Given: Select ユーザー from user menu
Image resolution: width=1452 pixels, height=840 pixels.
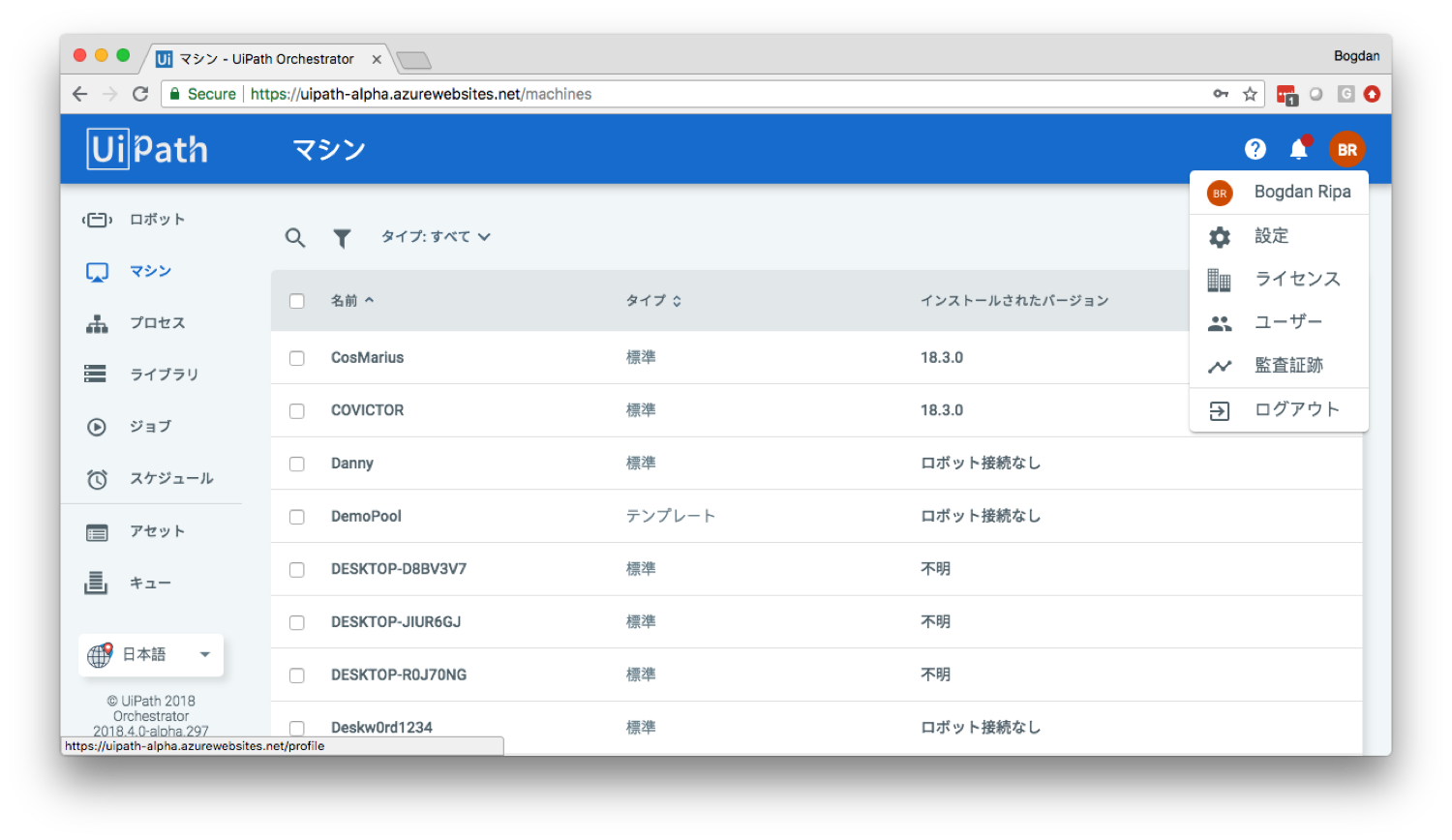Looking at the screenshot, I should click(x=1288, y=322).
